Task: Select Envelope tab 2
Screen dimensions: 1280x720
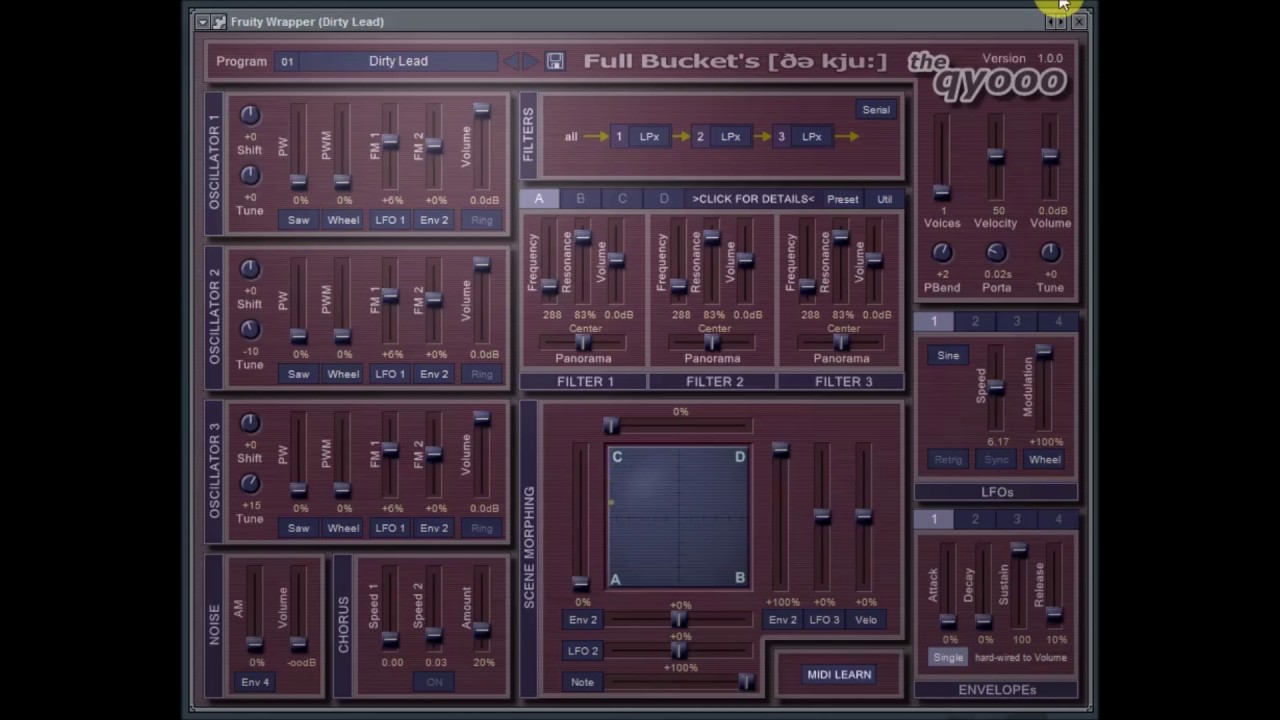Action: 975,519
